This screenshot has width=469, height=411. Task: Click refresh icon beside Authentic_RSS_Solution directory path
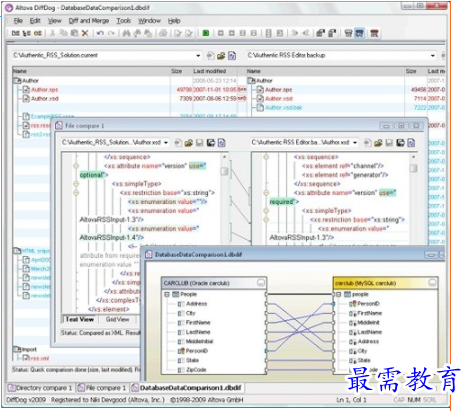point(232,56)
